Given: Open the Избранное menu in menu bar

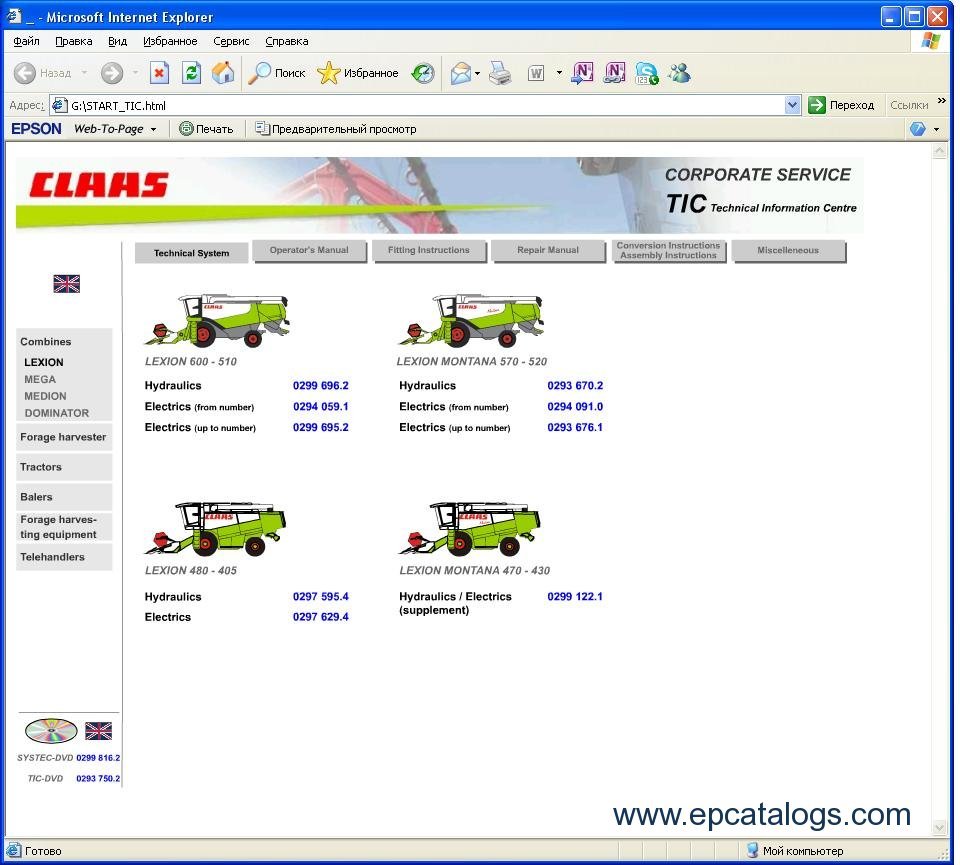Looking at the screenshot, I should pyautogui.click(x=170, y=41).
